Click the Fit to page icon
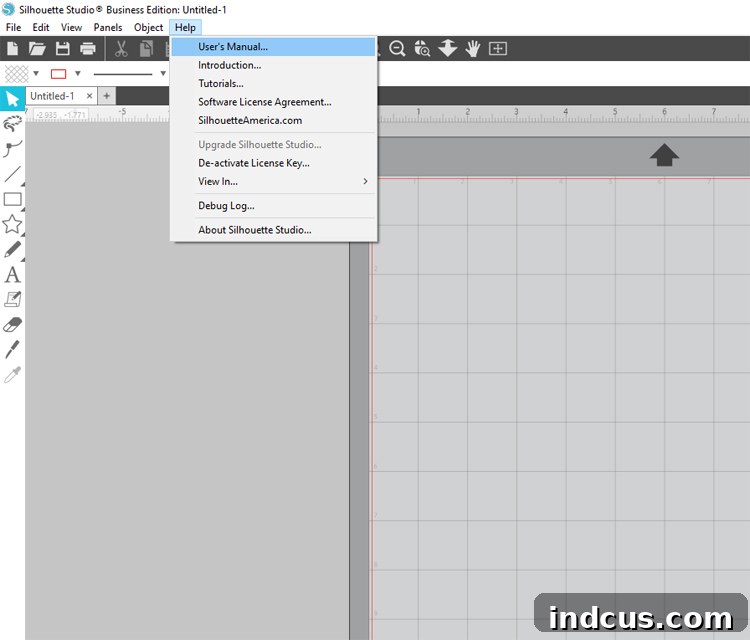Screen dimensions: 750x640 click(x=498, y=48)
